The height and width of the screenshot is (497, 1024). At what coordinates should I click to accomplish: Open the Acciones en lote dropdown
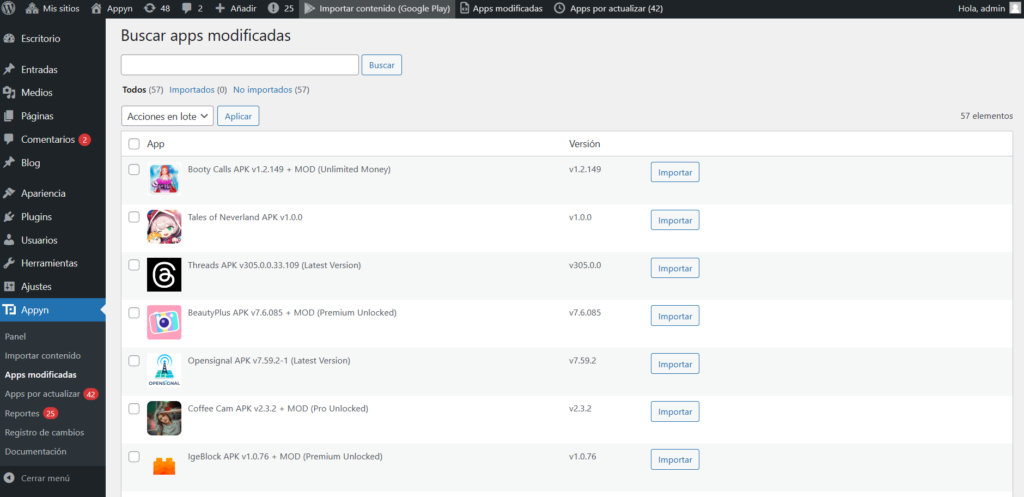point(167,116)
